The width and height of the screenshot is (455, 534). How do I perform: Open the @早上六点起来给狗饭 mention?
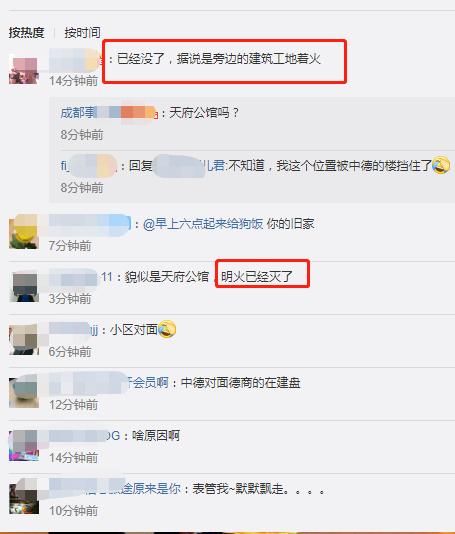pos(203,224)
